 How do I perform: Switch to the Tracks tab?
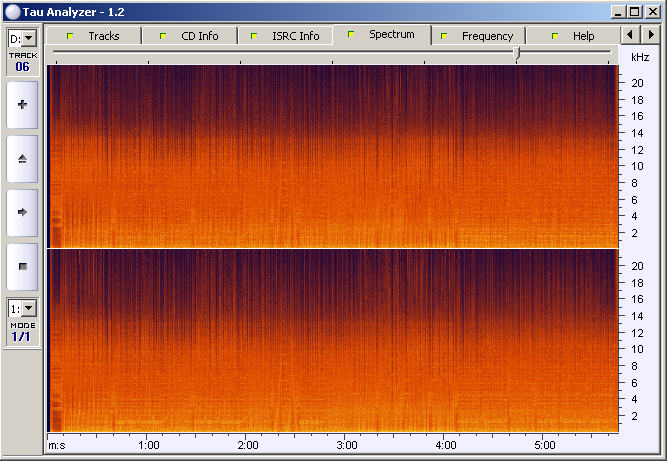[93, 36]
